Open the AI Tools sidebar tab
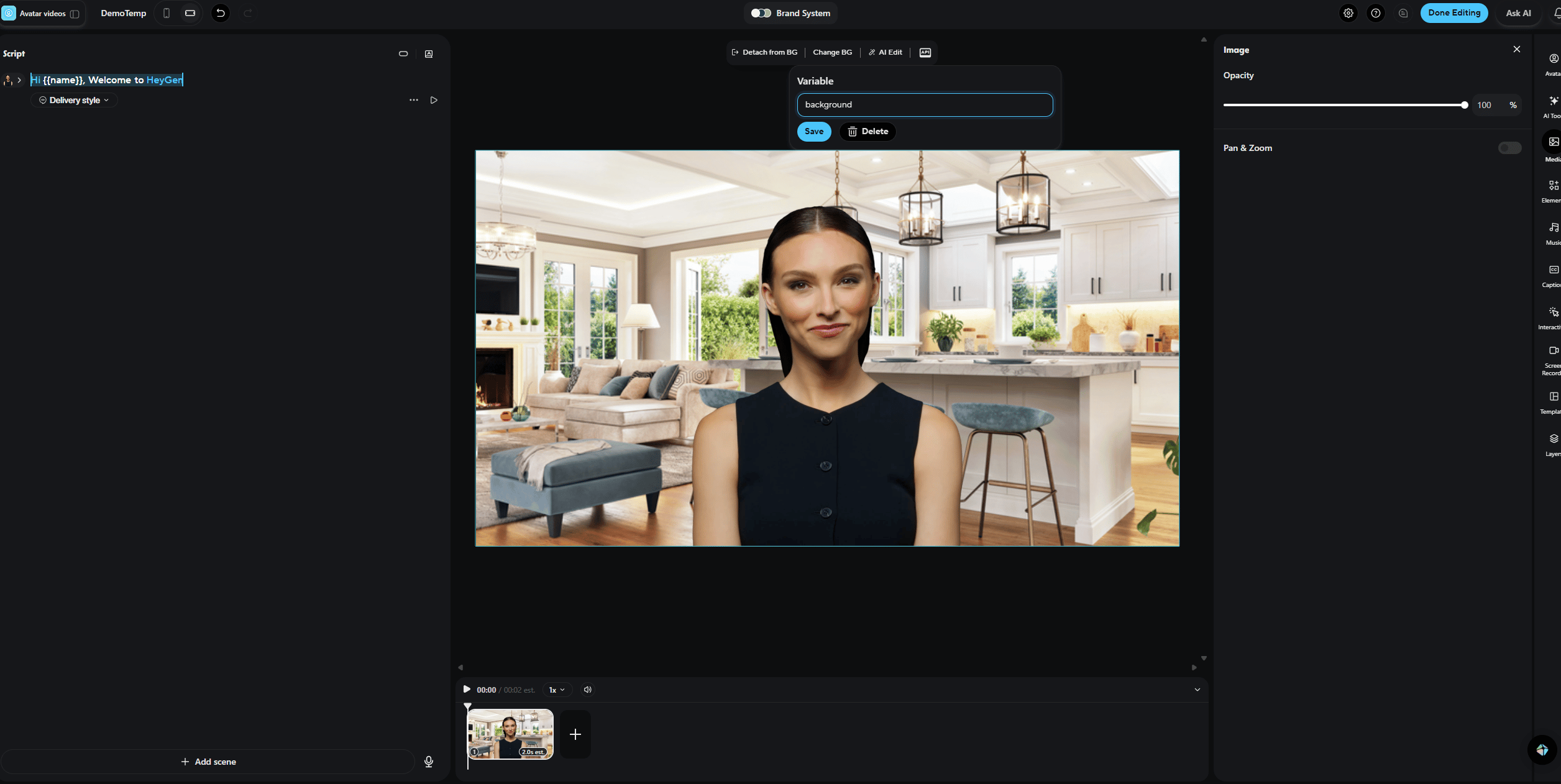Image resolution: width=1561 pixels, height=784 pixels. [1552, 107]
